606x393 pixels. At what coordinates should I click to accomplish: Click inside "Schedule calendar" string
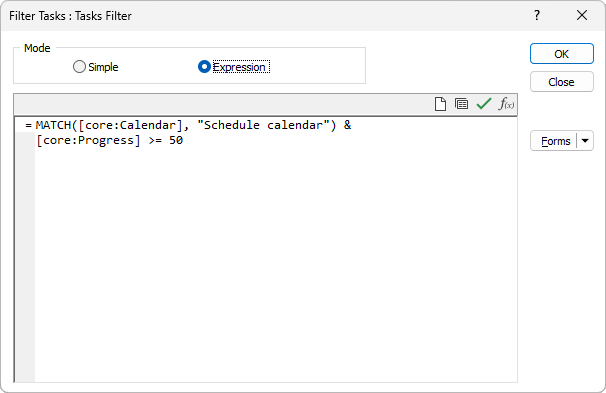[x=263, y=125]
